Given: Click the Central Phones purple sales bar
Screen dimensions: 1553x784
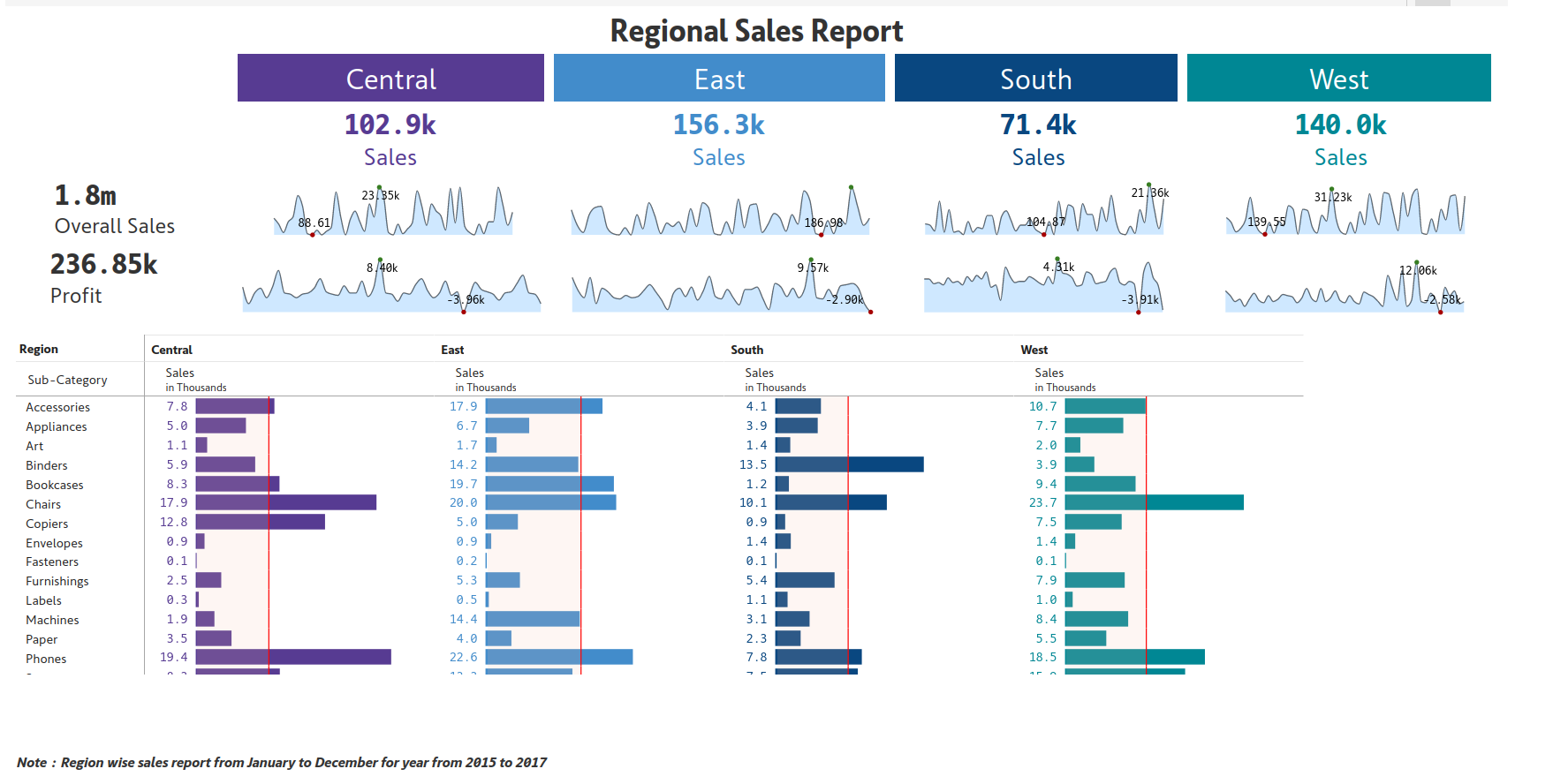Looking at the screenshot, I should [293, 657].
